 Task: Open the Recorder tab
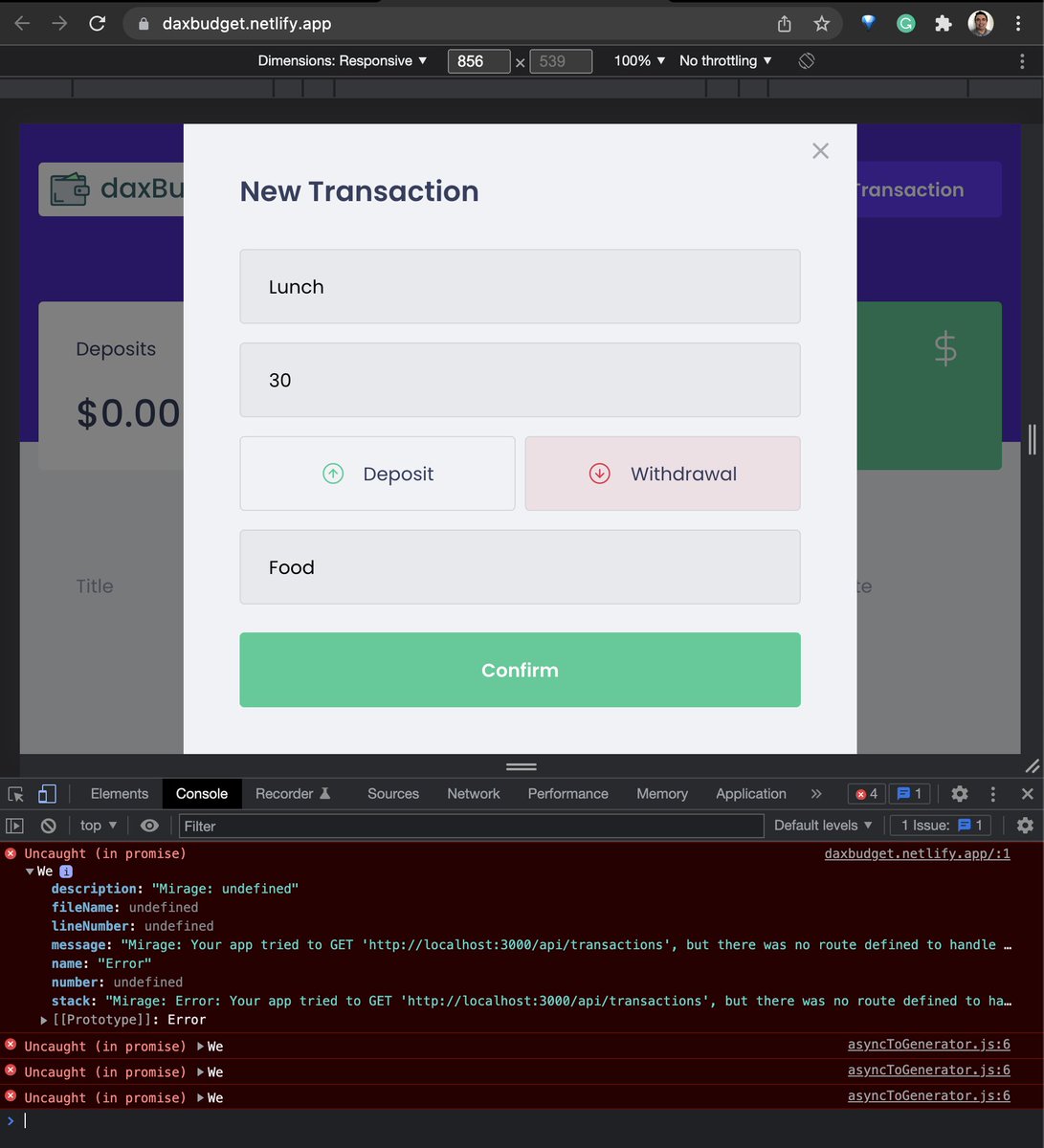pos(293,794)
